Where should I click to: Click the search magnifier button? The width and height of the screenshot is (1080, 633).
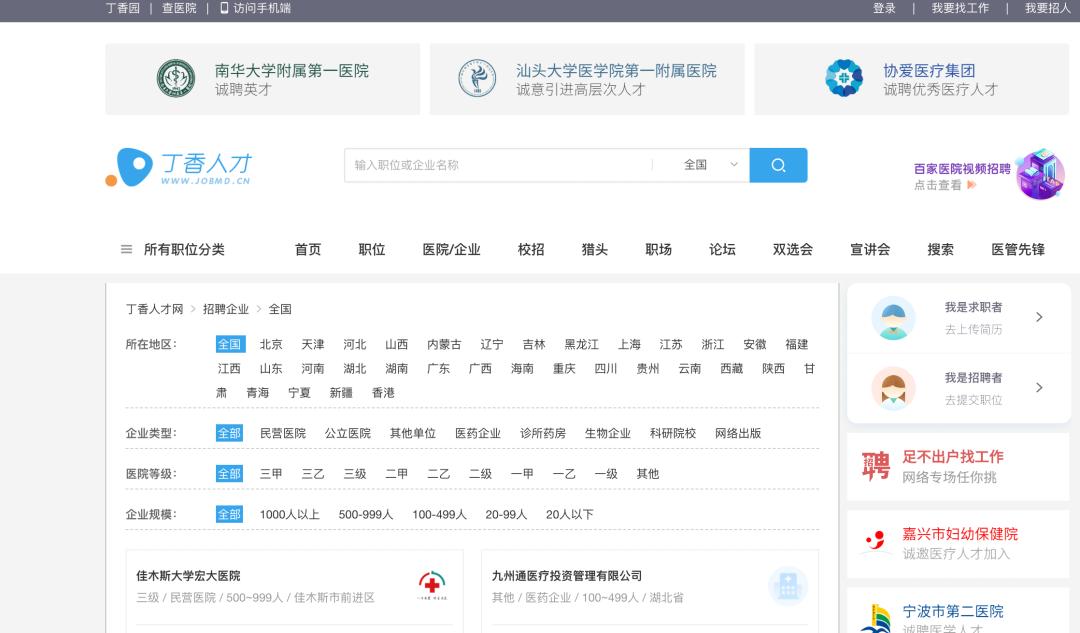click(x=778, y=164)
